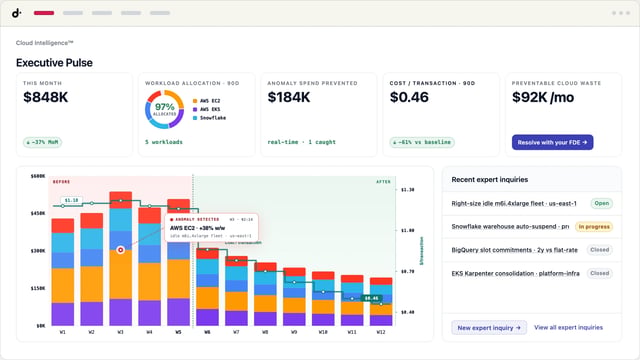
Task: Click the W12 stacked bar
Action: tap(381, 302)
